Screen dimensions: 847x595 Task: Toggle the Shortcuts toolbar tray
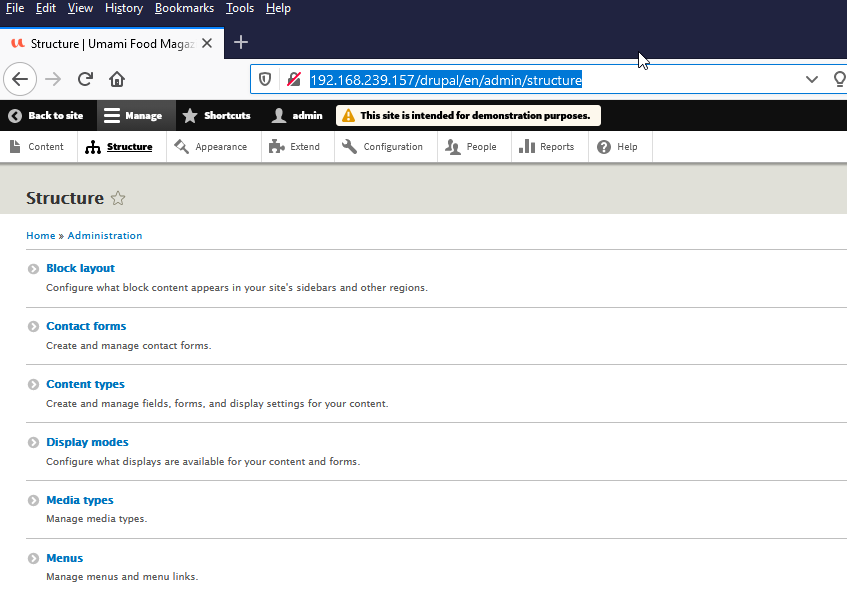[216, 115]
